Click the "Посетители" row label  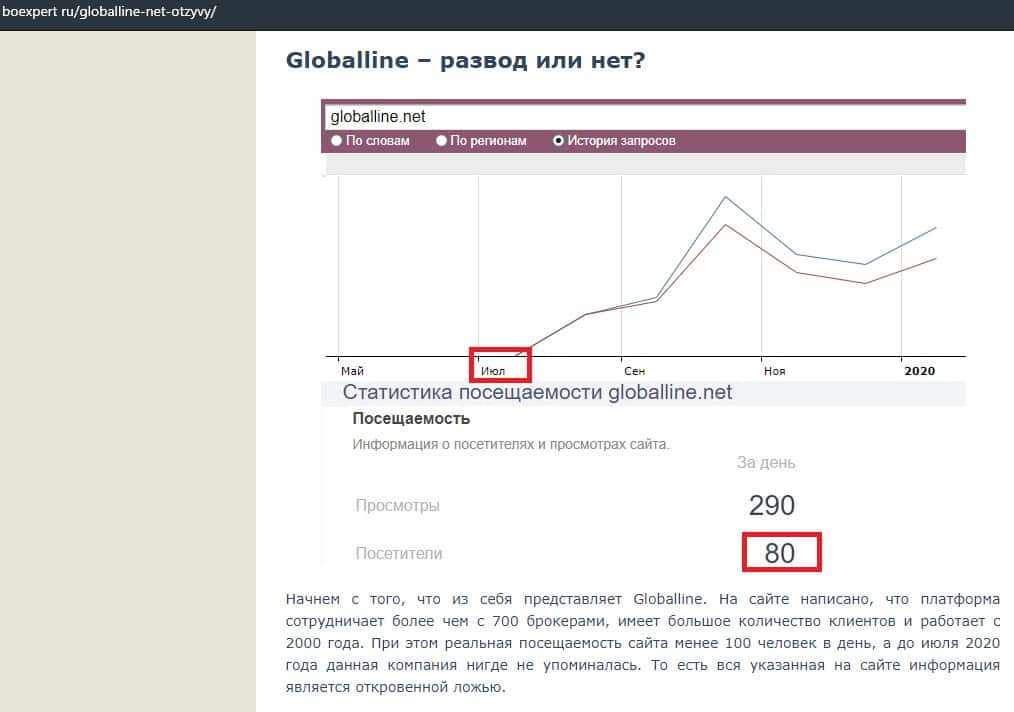tap(398, 553)
